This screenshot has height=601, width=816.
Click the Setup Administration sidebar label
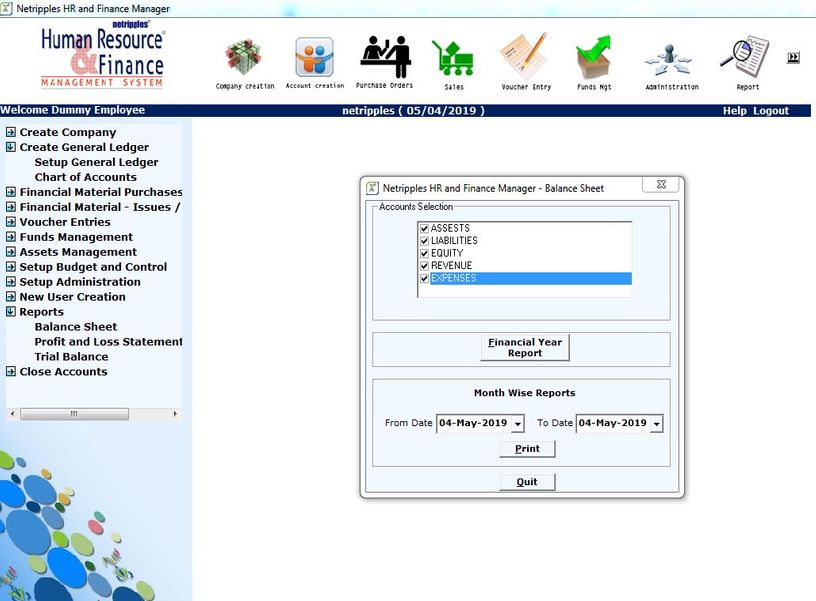[80, 282]
